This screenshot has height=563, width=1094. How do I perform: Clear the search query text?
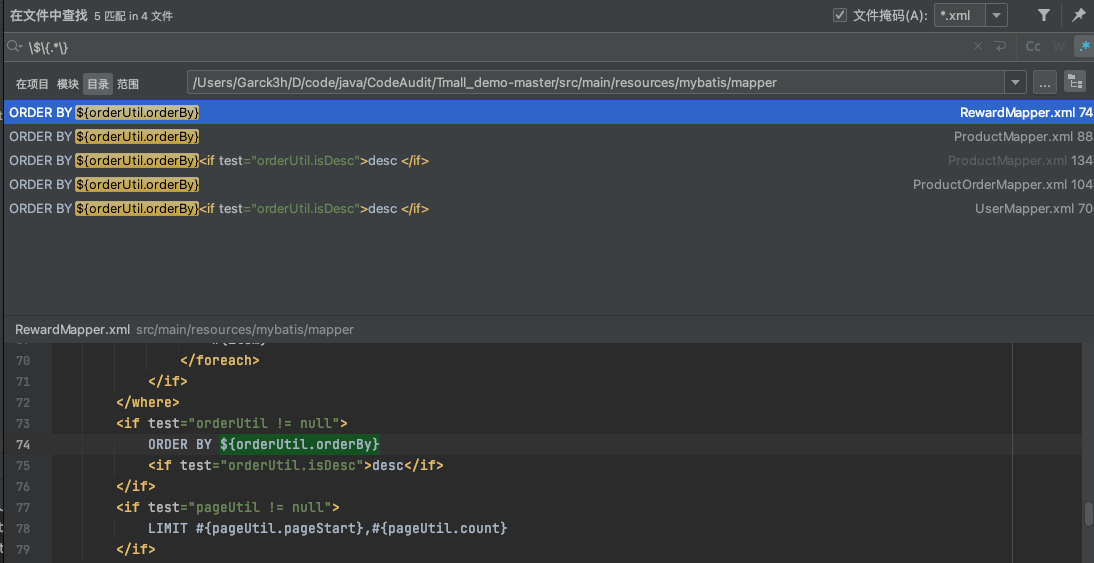point(977,47)
